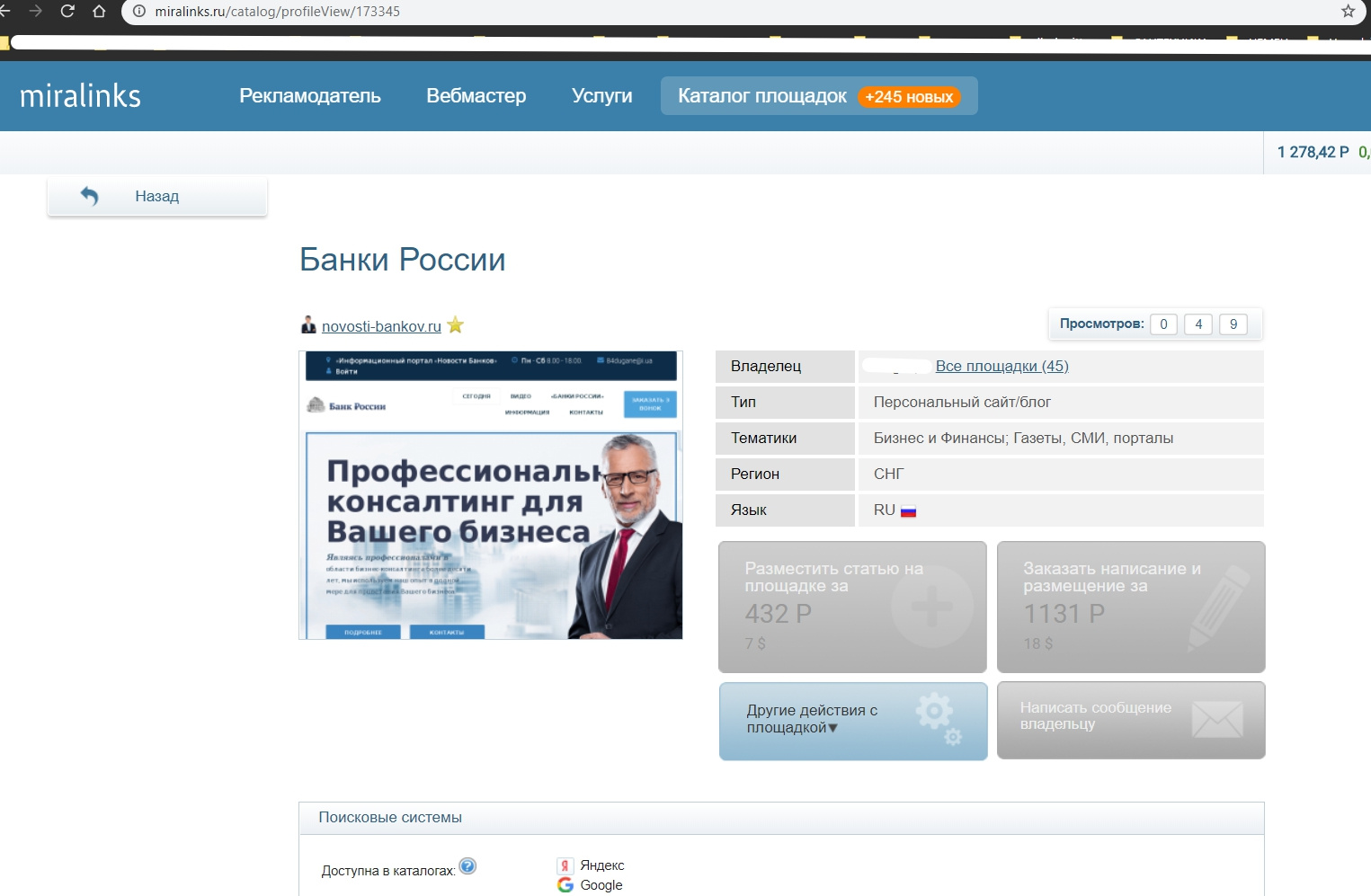1371x896 pixels.
Task: Open the Вебмастер menu
Action: [476, 96]
